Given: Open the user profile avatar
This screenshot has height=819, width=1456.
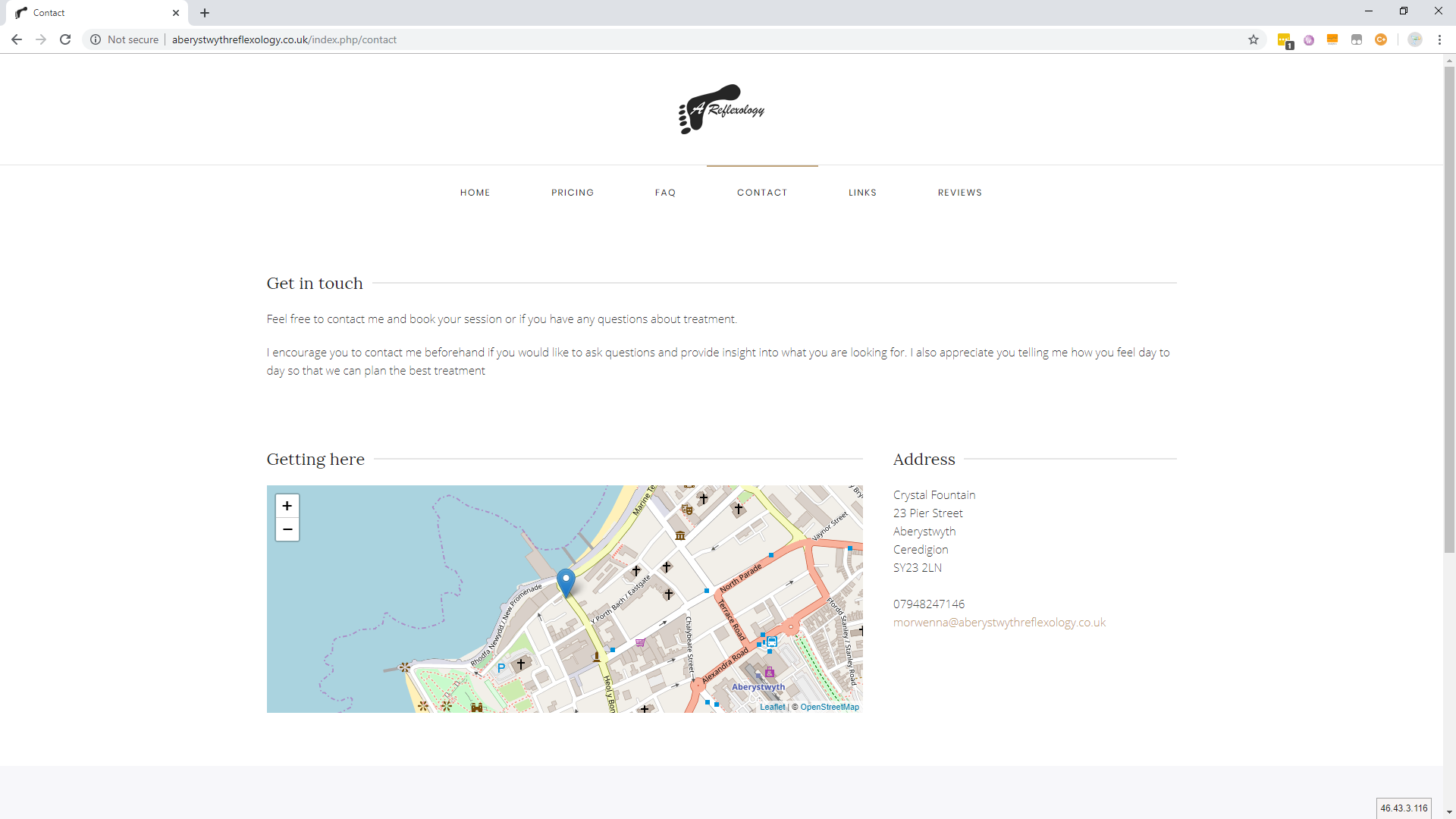Looking at the screenshot, I should tap(1414, 39).
